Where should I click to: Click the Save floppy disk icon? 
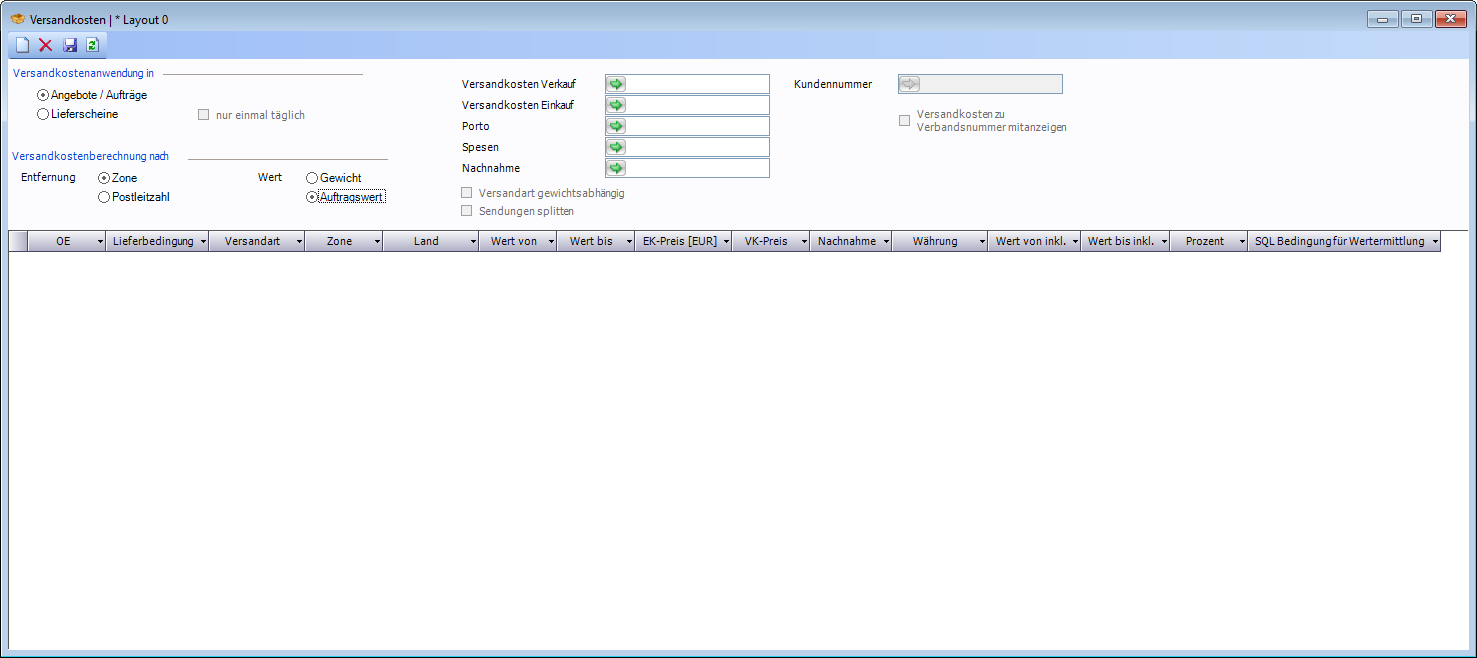(x=70, y=45)
